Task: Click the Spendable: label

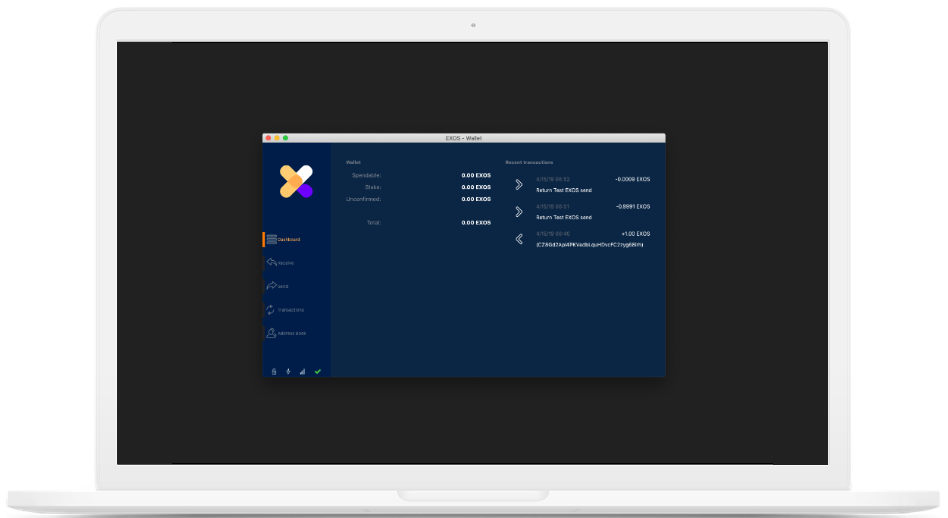Action: tap(366, 175)
